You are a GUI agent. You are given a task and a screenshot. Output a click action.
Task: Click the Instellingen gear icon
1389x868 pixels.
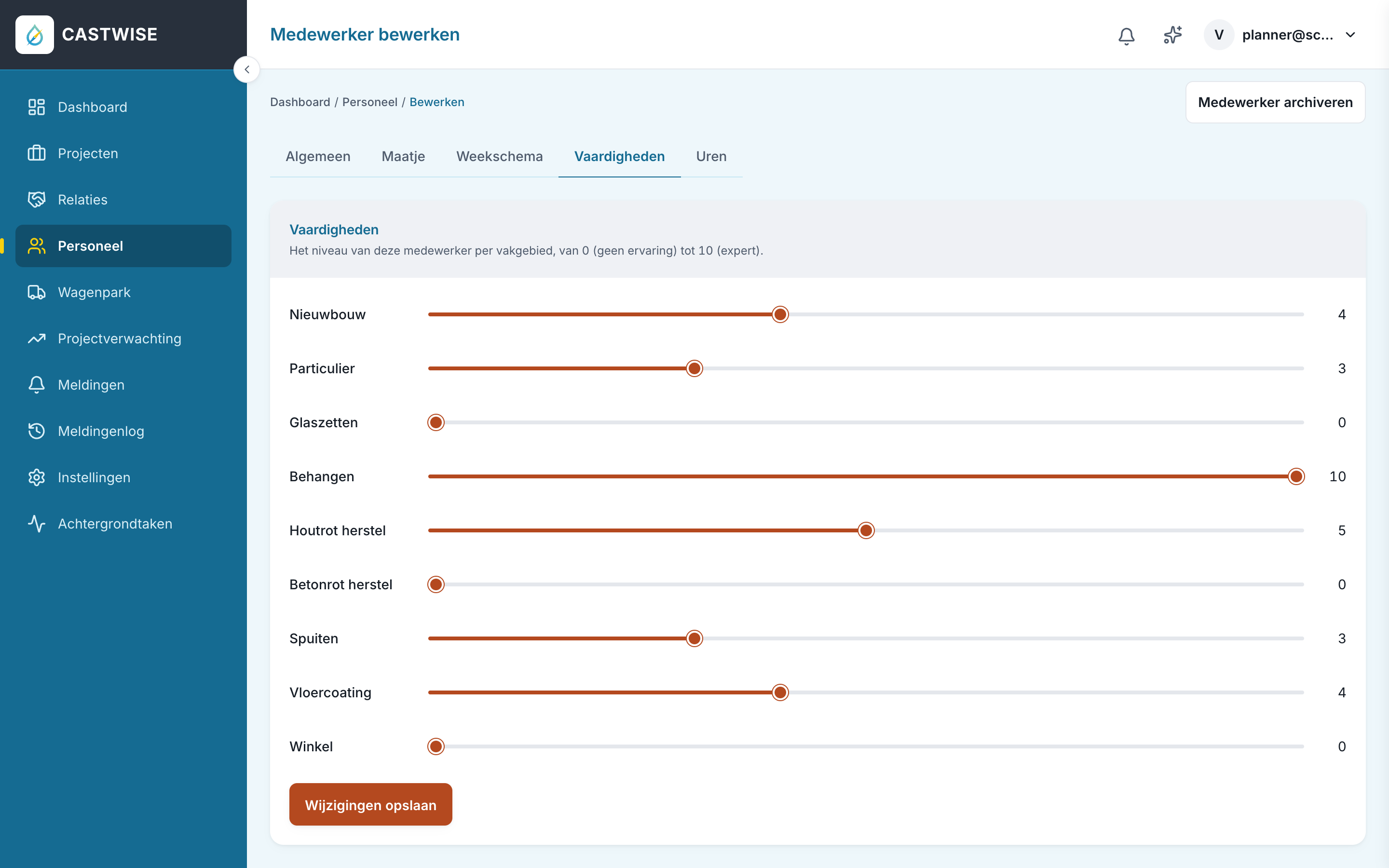tap(37, 477)
